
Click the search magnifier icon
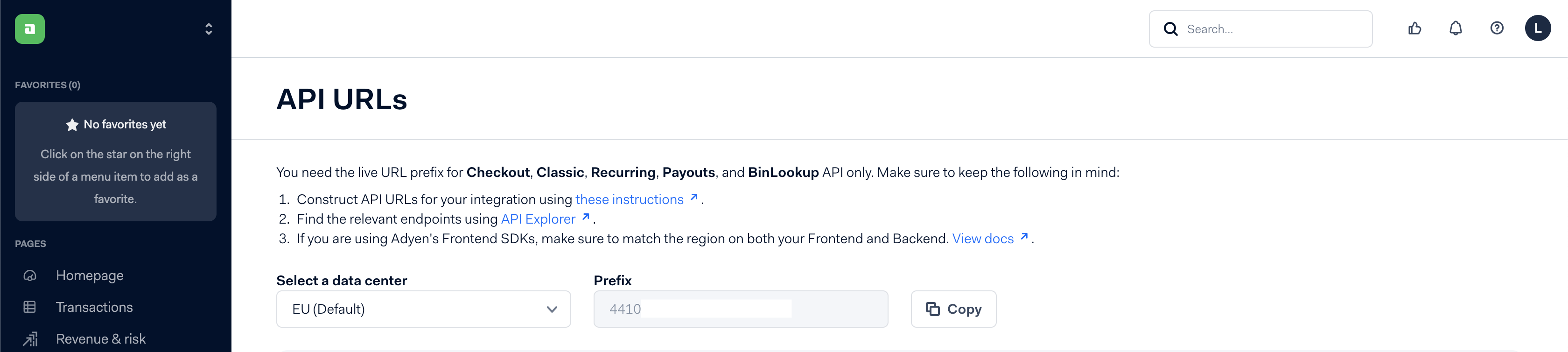(x=1170, y=28)
